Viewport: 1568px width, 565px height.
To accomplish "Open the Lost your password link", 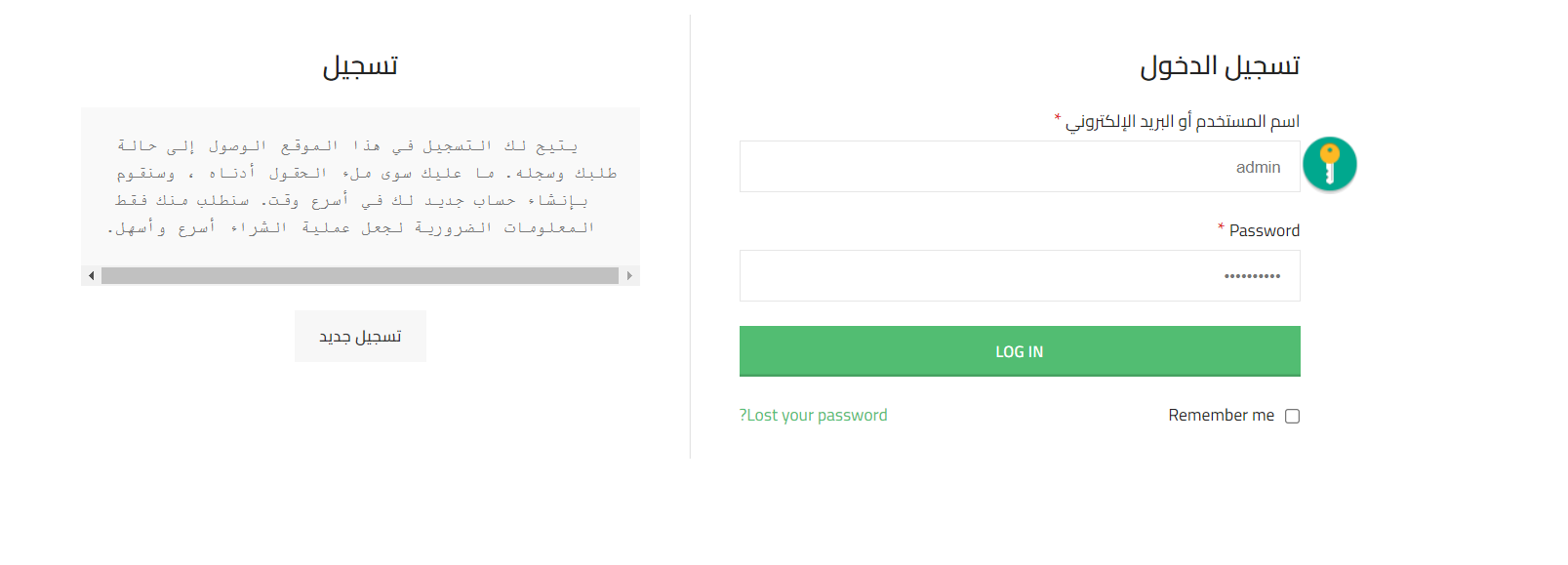I will (x=814, y=416).
